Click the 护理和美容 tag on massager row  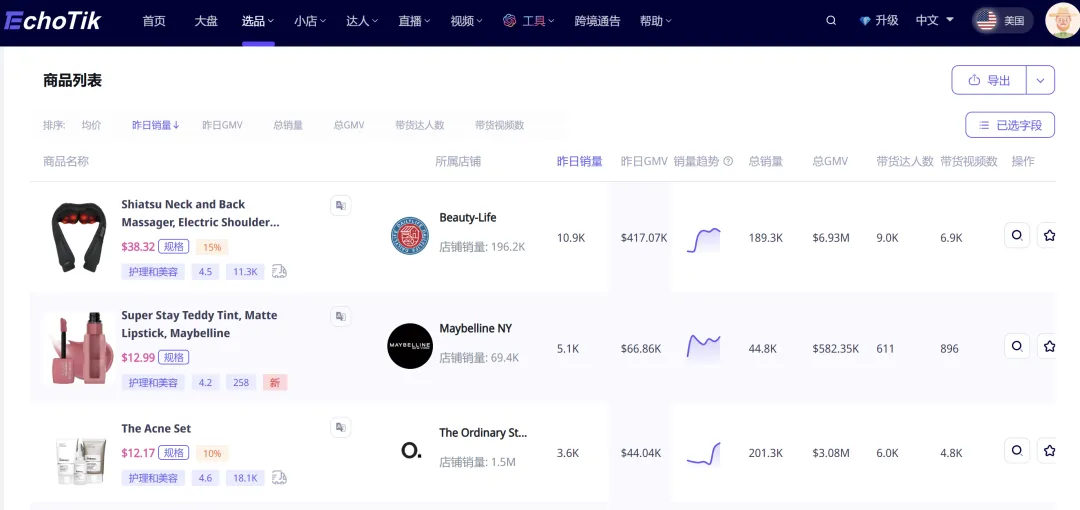[153, 272]
